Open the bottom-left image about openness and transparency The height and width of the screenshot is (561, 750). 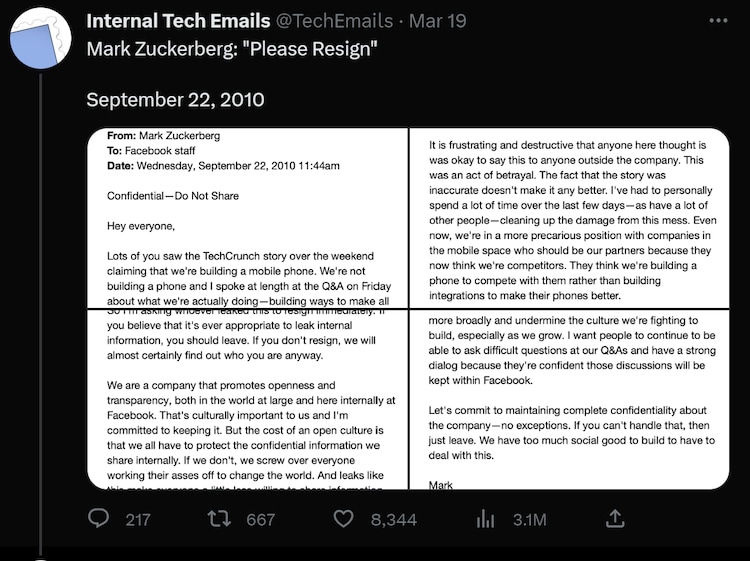(x=247, y=399)
